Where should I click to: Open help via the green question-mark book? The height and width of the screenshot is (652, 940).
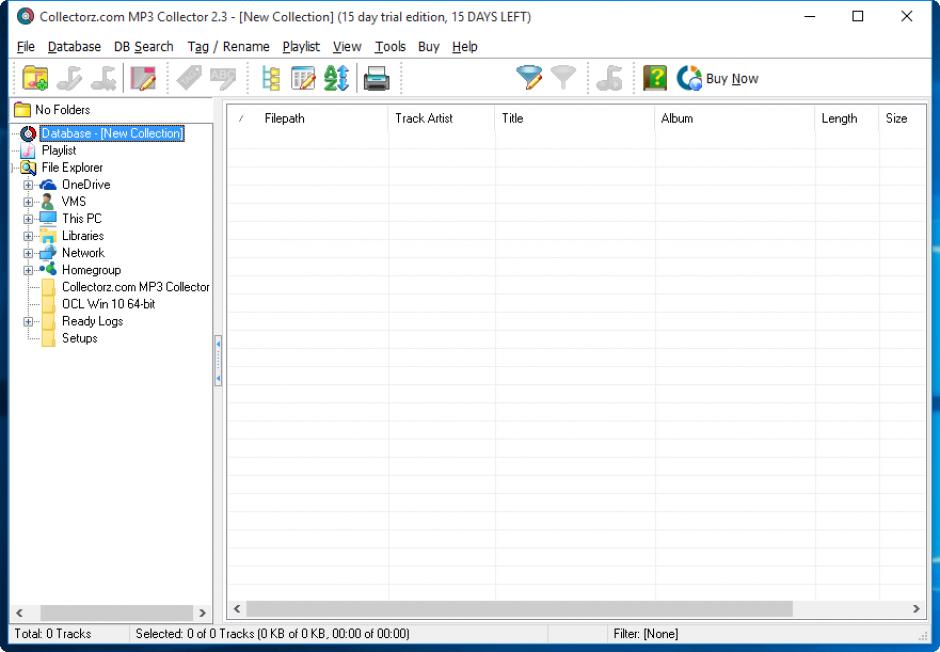coord(655,79)
